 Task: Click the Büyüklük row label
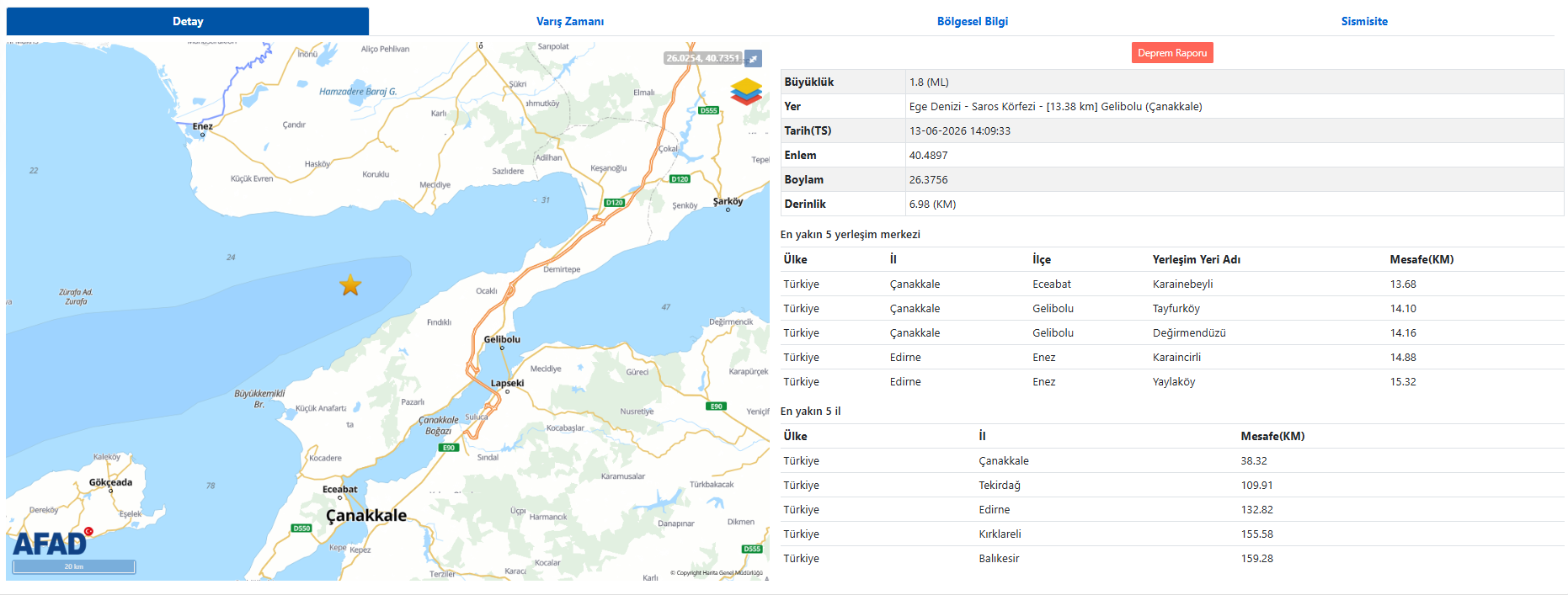(x=809, y=82)
